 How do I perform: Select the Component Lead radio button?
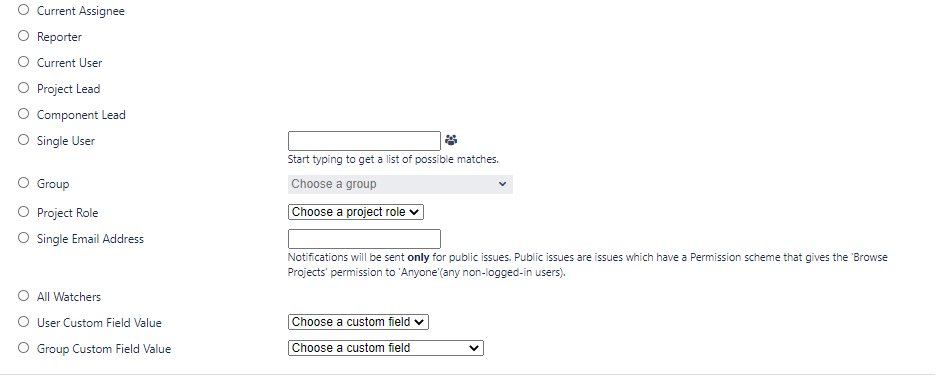23,113
